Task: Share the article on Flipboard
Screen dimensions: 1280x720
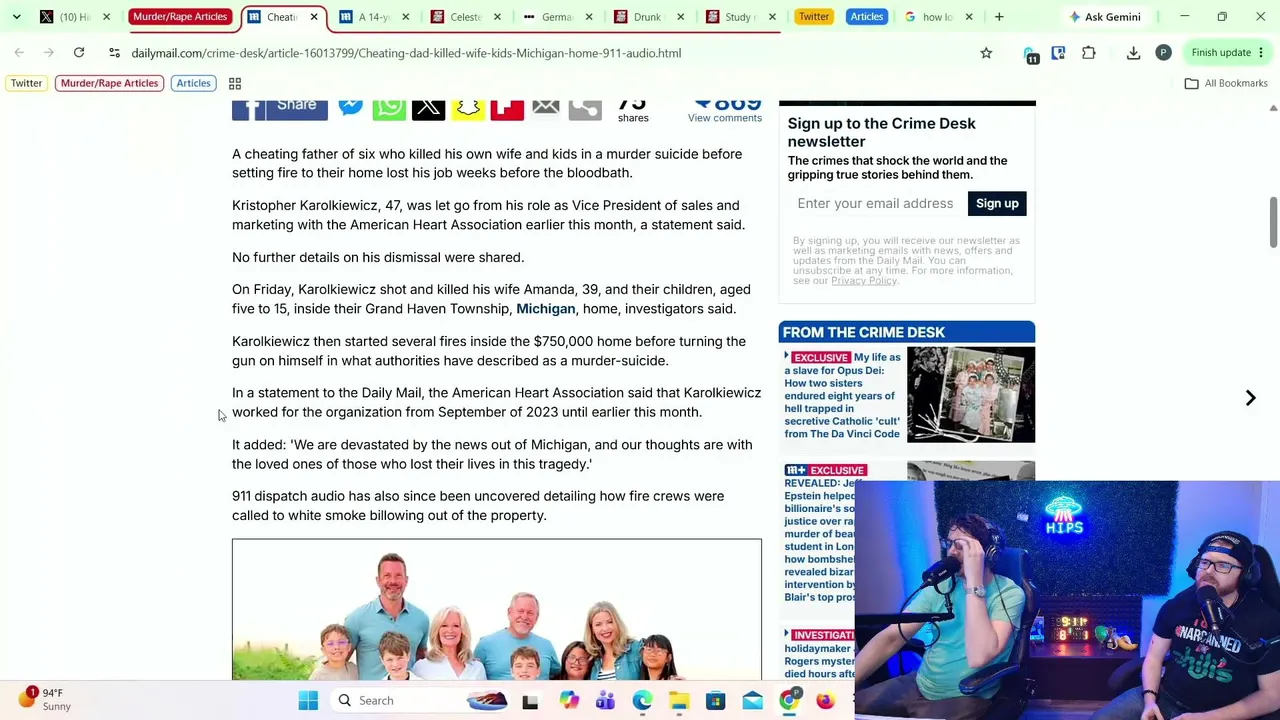Action: (x=507, y=108)
